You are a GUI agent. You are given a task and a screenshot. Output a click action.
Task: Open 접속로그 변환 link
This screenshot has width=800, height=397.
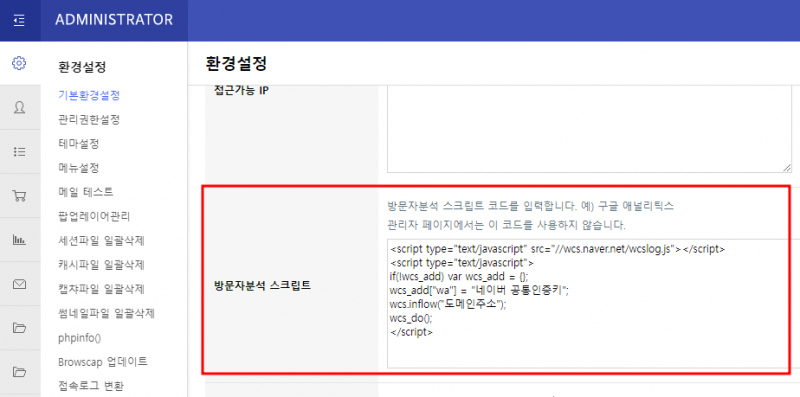(x=91, y=386)
